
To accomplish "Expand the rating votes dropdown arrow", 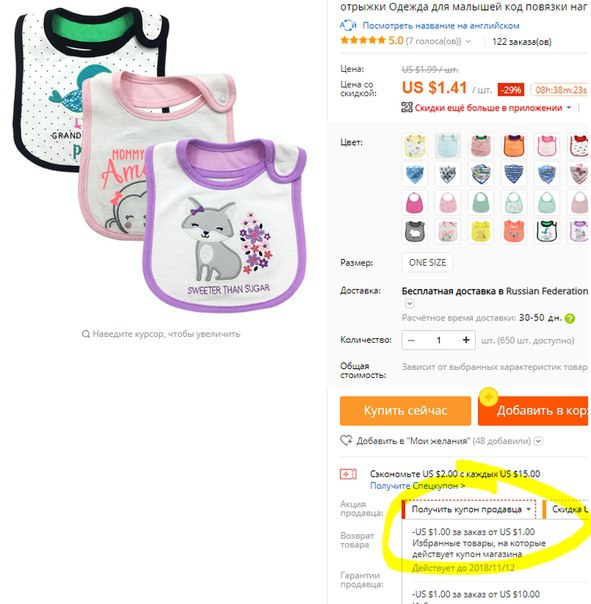I will tap(468, 41).
